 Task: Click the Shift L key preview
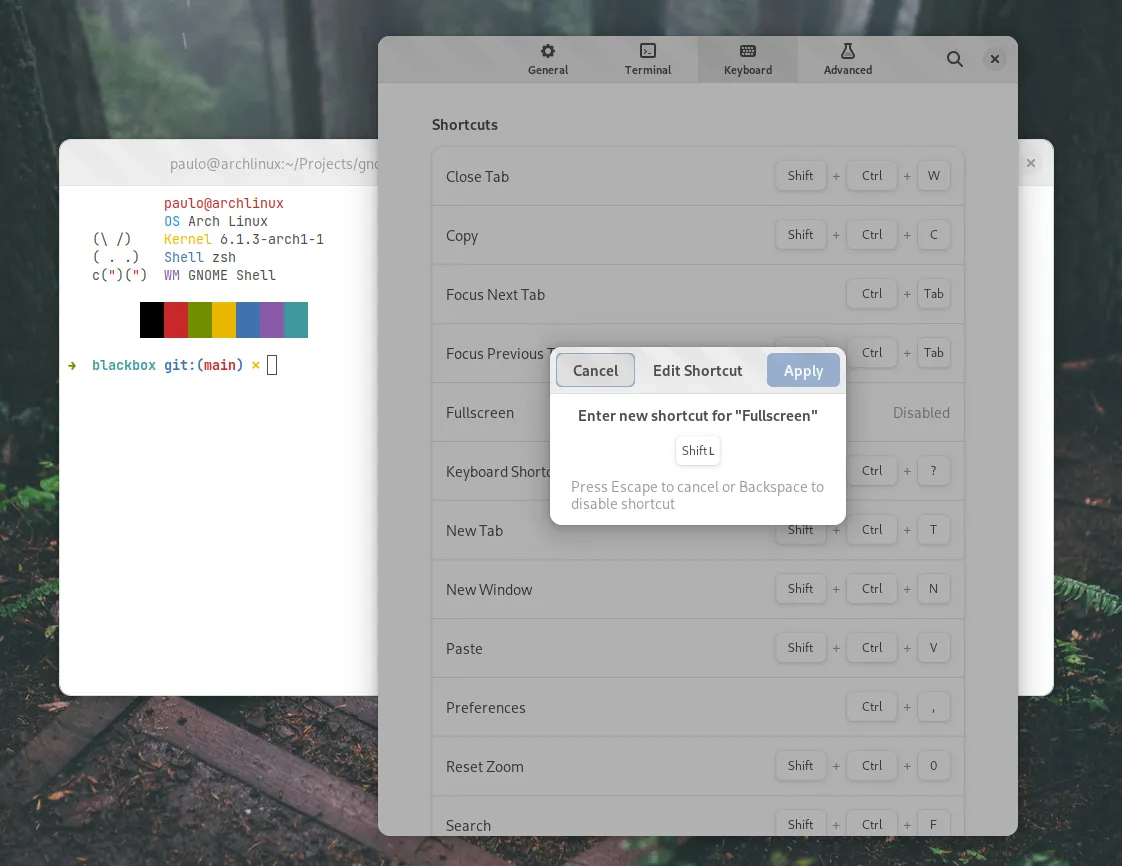coord(698,450)
